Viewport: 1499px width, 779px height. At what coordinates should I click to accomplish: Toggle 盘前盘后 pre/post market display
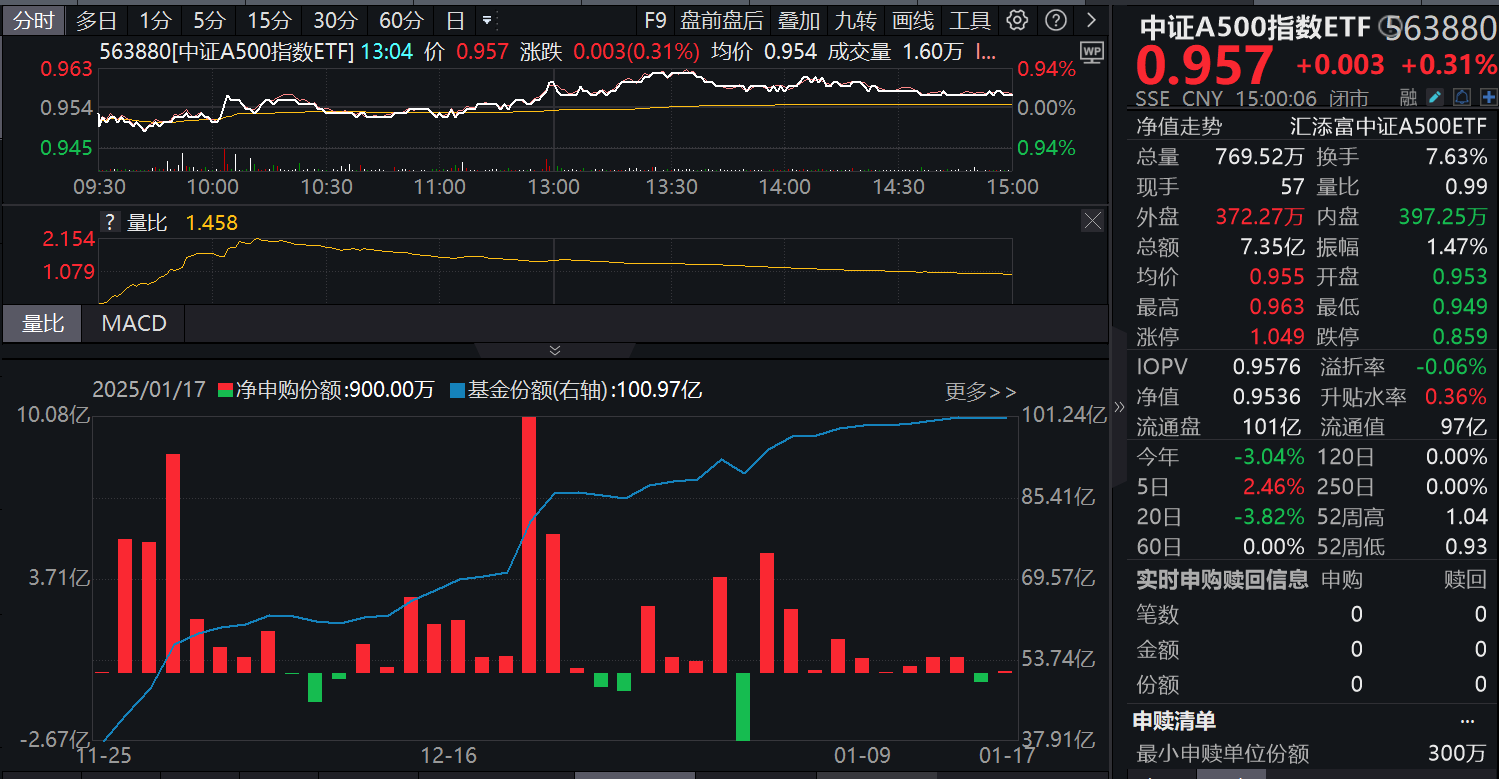tap(721, 20)
